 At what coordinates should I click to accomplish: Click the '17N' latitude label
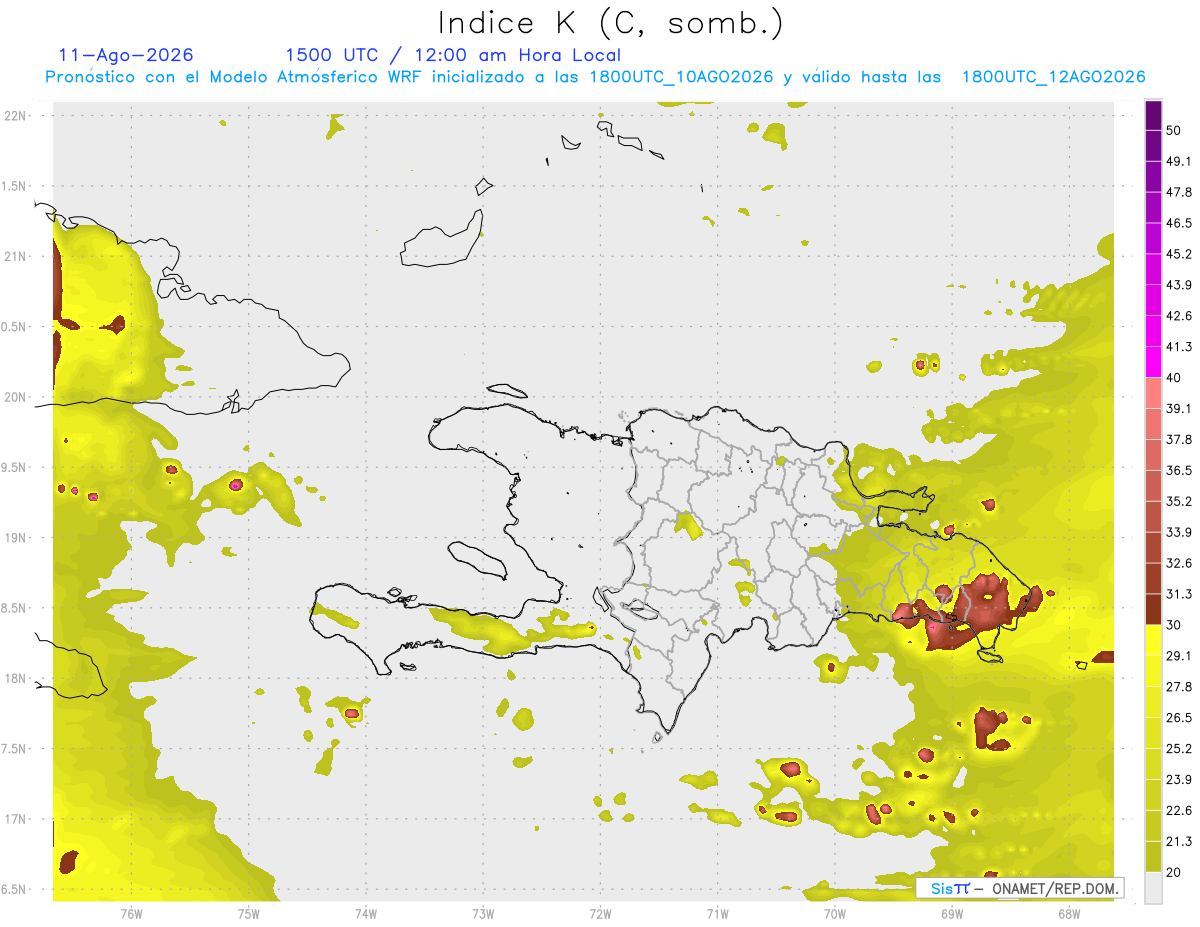16,820
